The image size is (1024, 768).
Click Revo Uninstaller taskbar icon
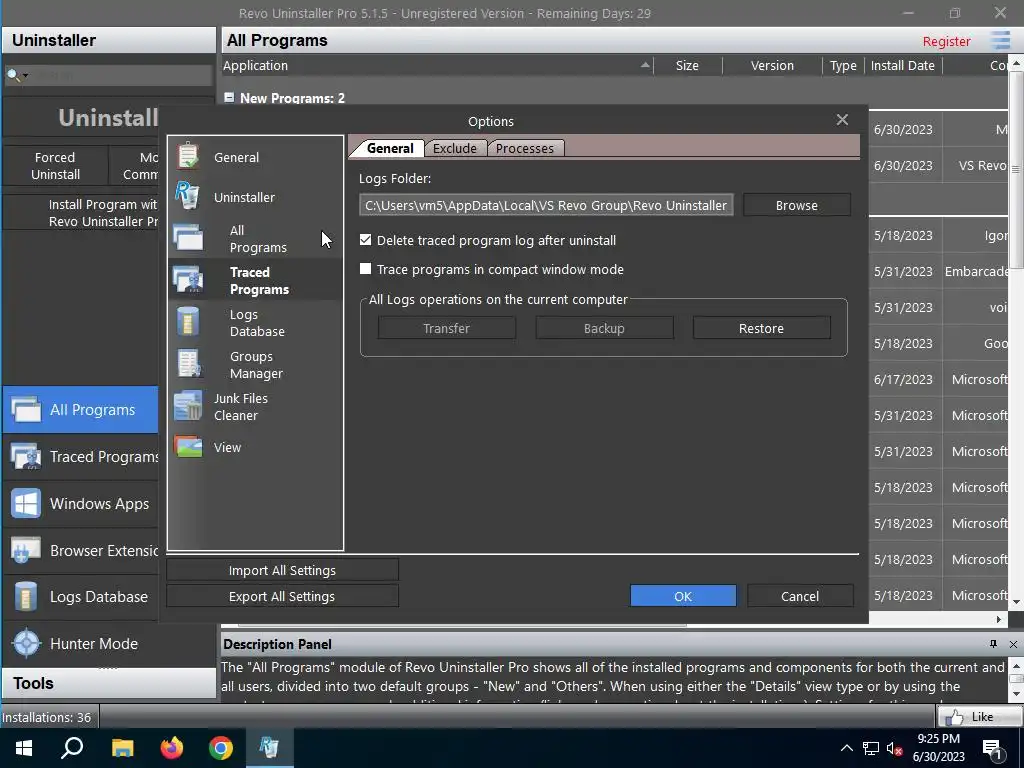tap(269, 748)
